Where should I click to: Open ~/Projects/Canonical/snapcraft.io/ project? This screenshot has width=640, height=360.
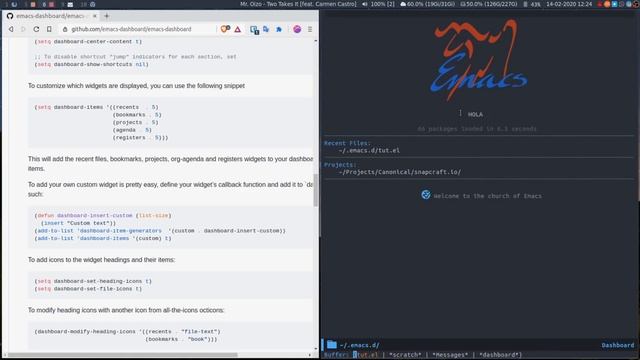click(x=400, y=172)
